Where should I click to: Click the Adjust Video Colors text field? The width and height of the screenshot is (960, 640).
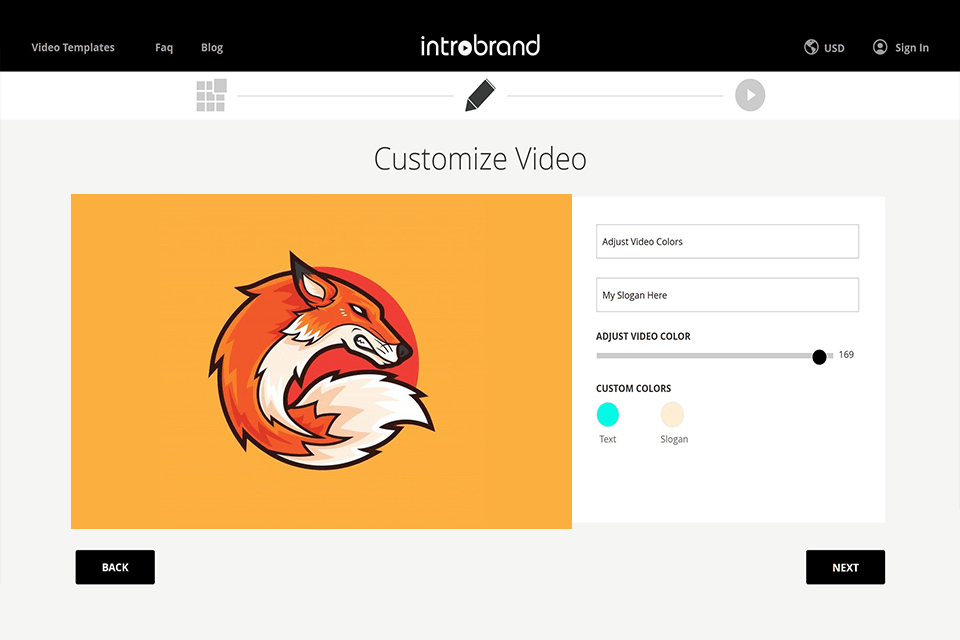coord(727,241)
